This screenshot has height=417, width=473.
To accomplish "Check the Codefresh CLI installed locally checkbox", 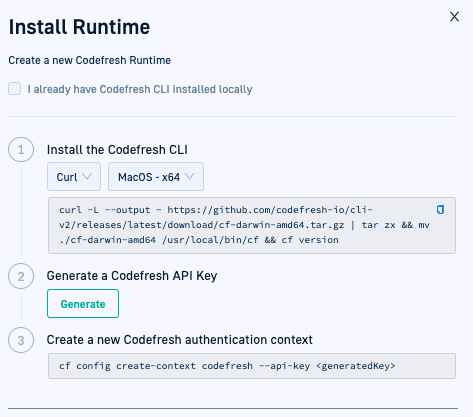I will [x=15, y=89].
